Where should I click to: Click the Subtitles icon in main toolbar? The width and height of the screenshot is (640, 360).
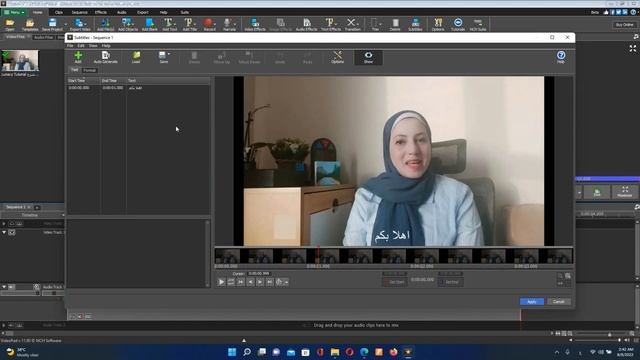415,24
